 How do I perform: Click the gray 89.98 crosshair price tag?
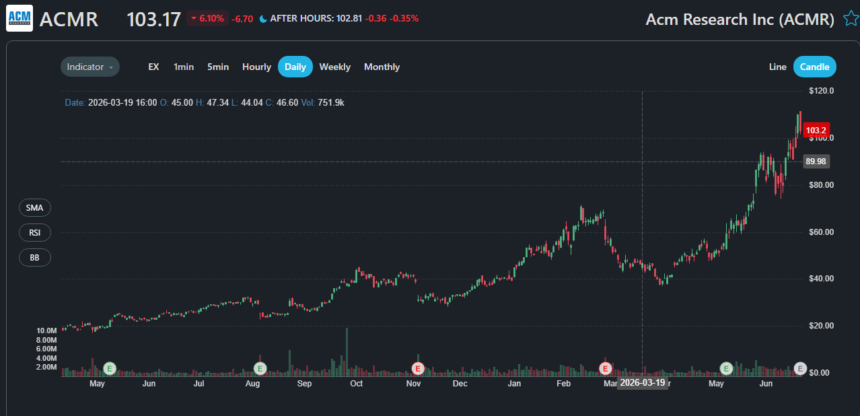pos(816,161)
